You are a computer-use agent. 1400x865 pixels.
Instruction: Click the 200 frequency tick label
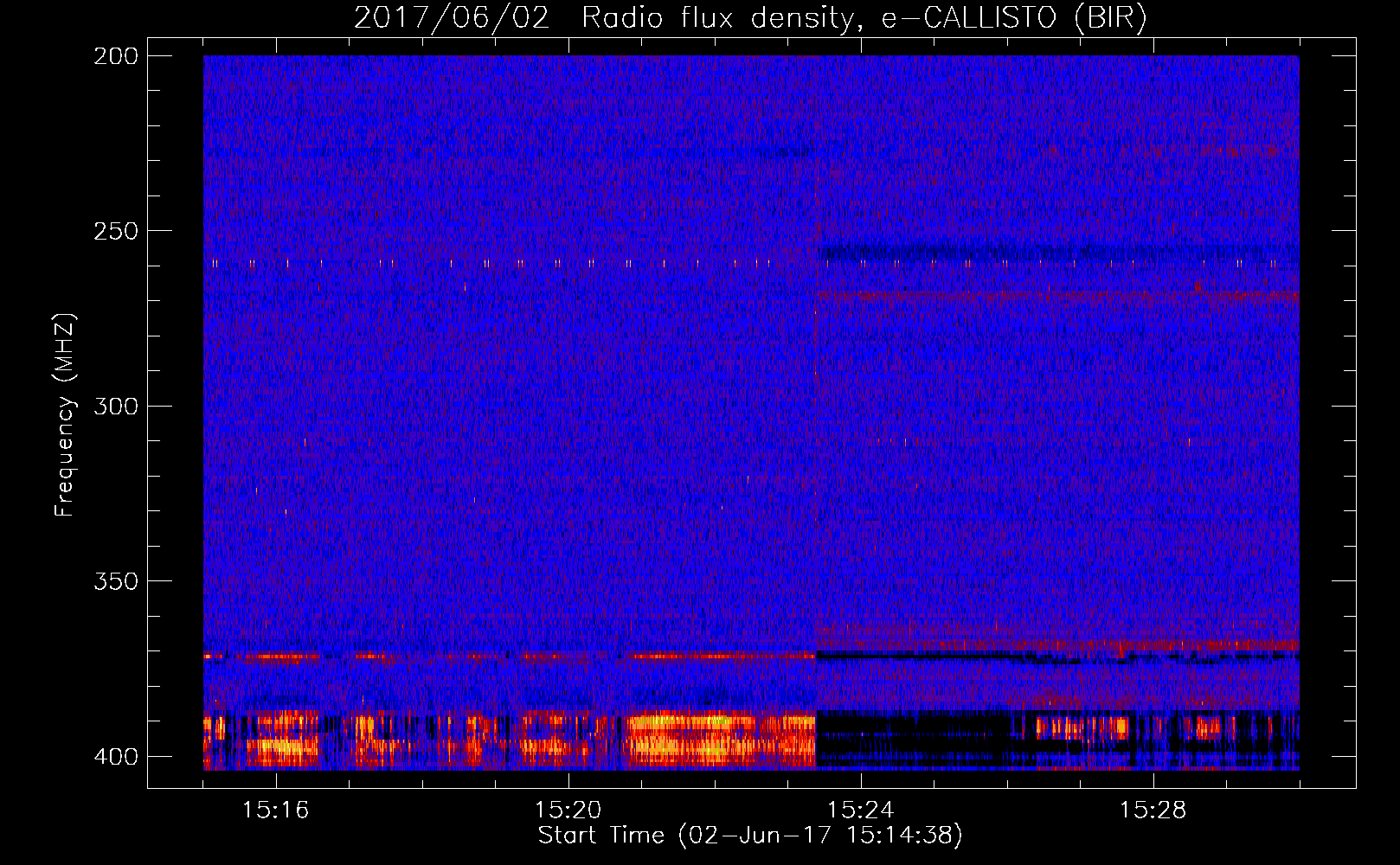coord(115,56)
